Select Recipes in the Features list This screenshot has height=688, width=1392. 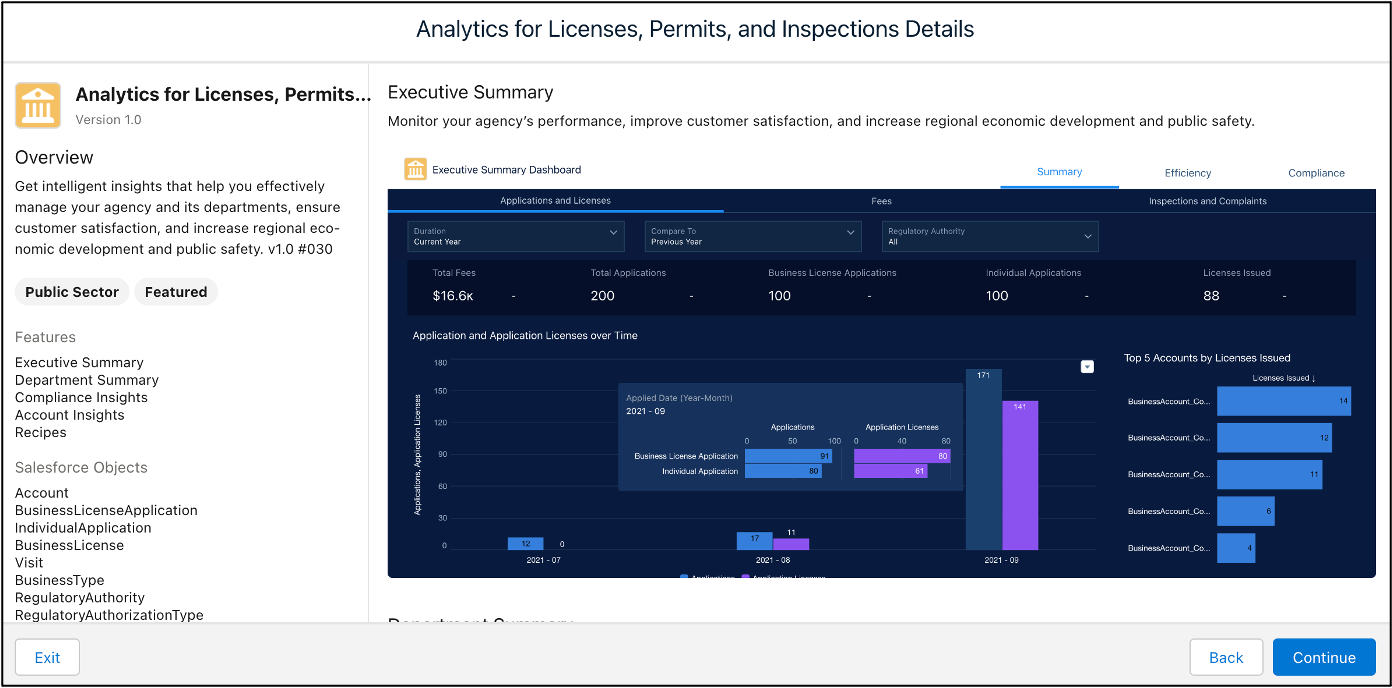tap(40, 432)
